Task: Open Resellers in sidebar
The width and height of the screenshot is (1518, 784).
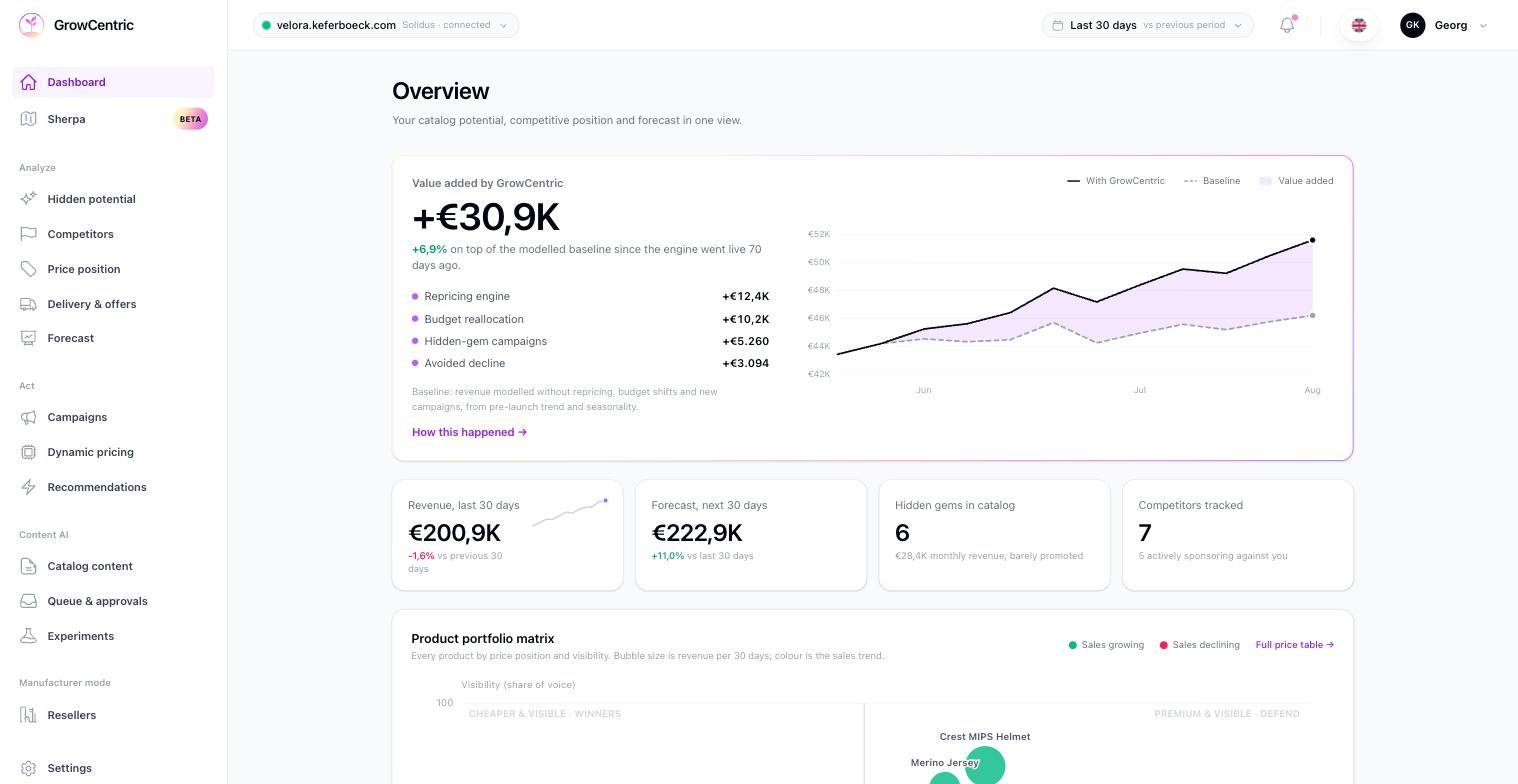Action: 114,715
